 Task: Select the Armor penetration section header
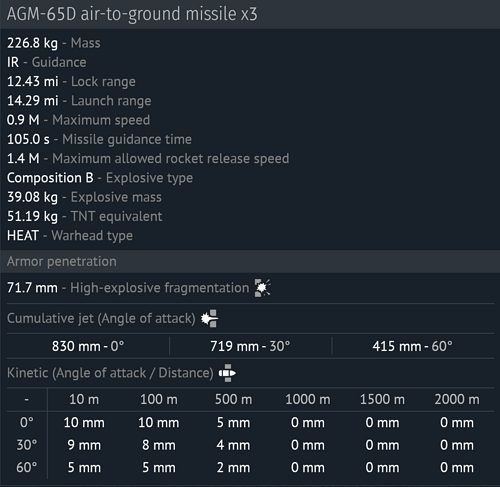click(62, 261)
